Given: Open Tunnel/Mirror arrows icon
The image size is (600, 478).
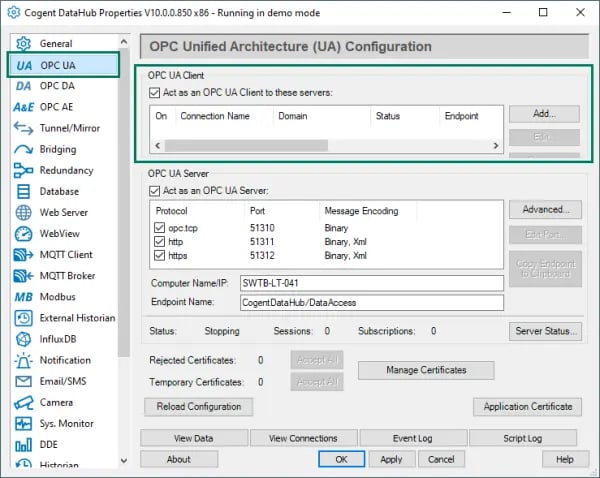Looking at the screenshot, I should (23, 128).
